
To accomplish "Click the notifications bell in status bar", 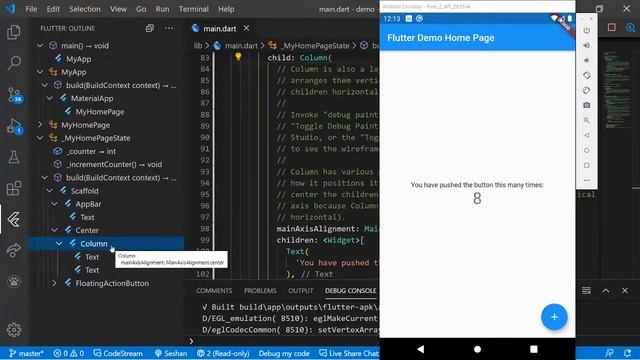I will pyautogui.click(x=627, y=353).
